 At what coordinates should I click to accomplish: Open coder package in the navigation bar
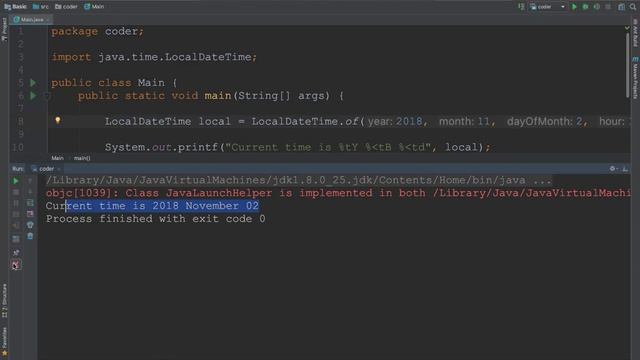(x=66, y=7)
